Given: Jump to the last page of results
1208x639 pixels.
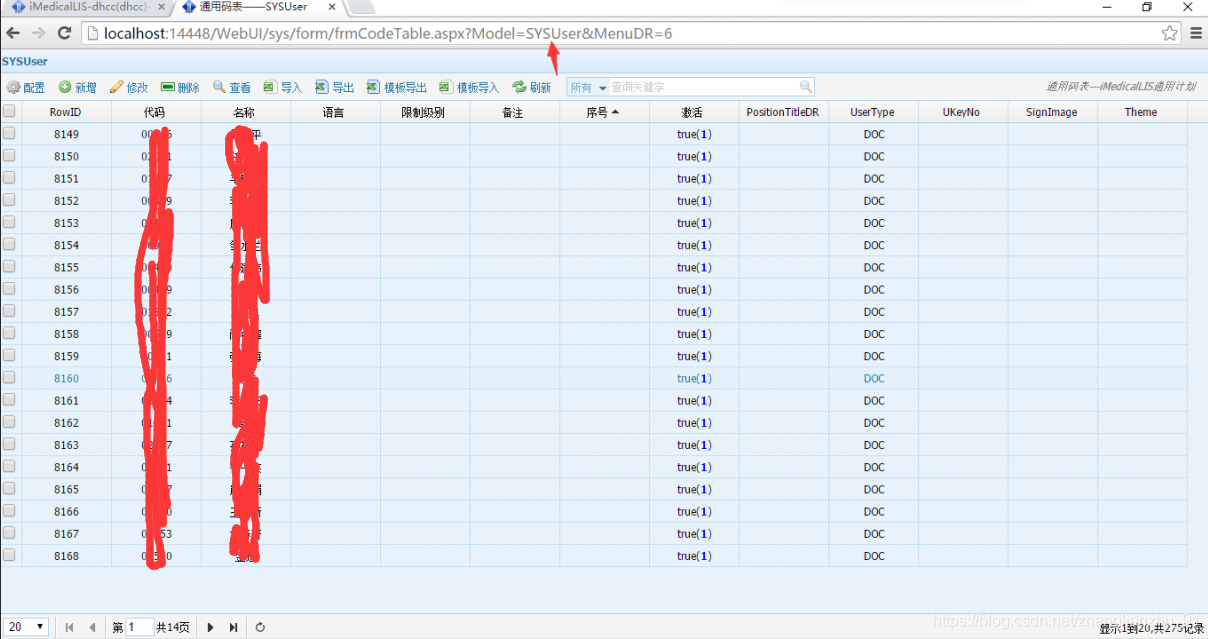Looking at the screenshot, I should coord(233,627).
